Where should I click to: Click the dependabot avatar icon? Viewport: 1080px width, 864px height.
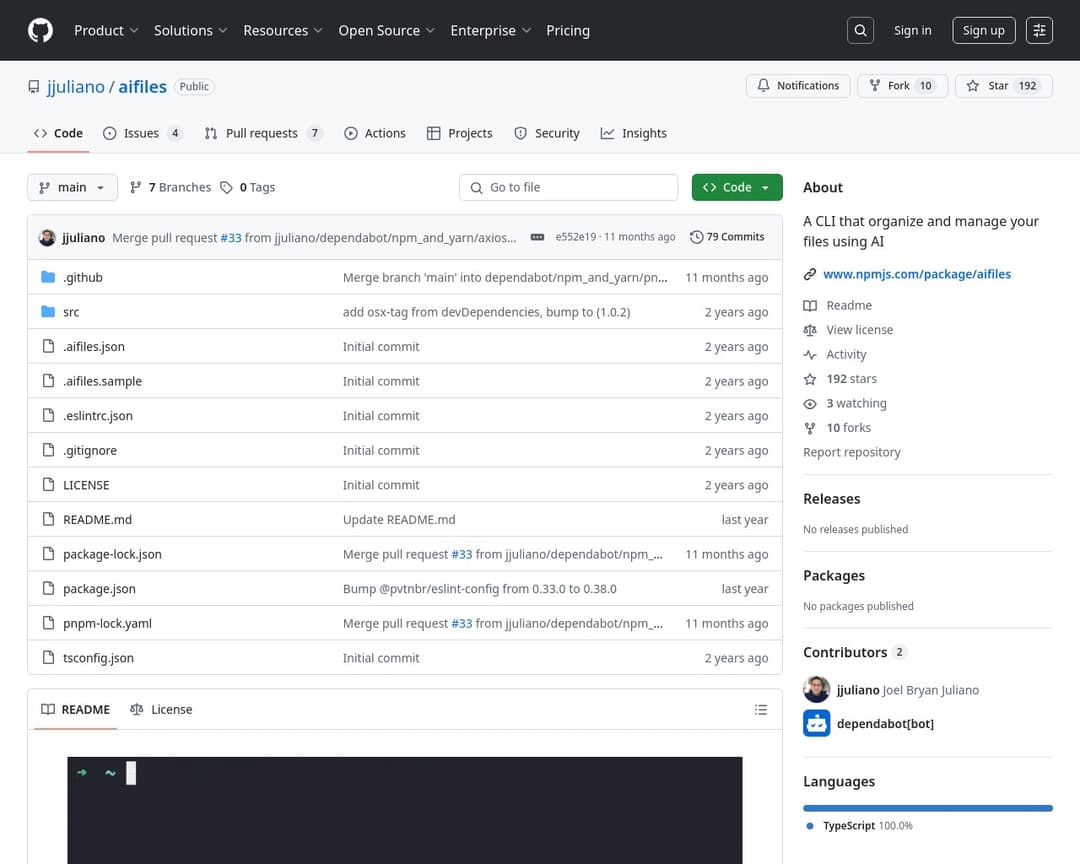[816, 723]
